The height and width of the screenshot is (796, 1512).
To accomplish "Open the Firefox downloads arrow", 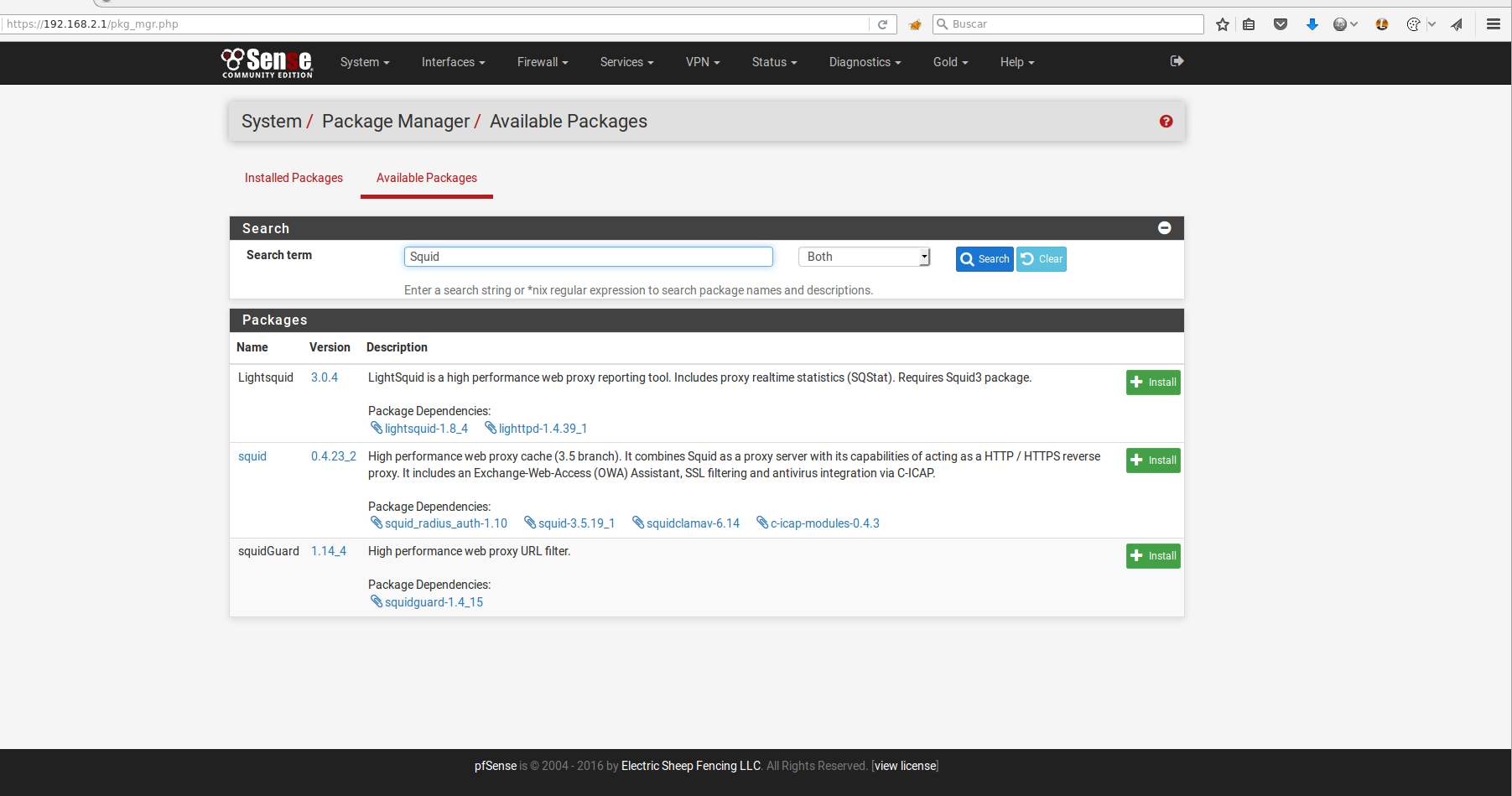I will 1312,24.
